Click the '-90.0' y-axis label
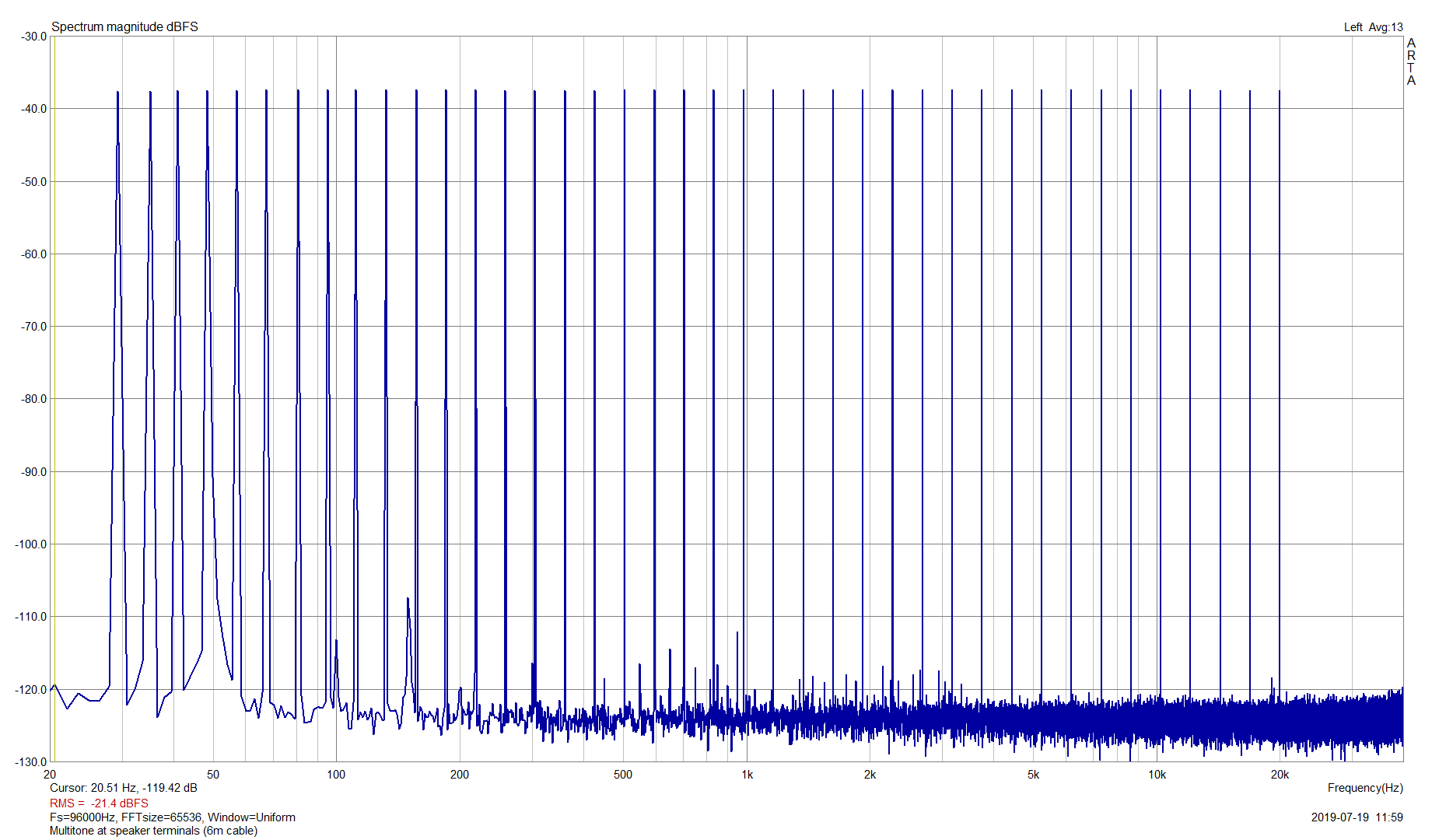The height and width of the screenshot is (840, 1453). pyautogui.click(x=33, y=472)
